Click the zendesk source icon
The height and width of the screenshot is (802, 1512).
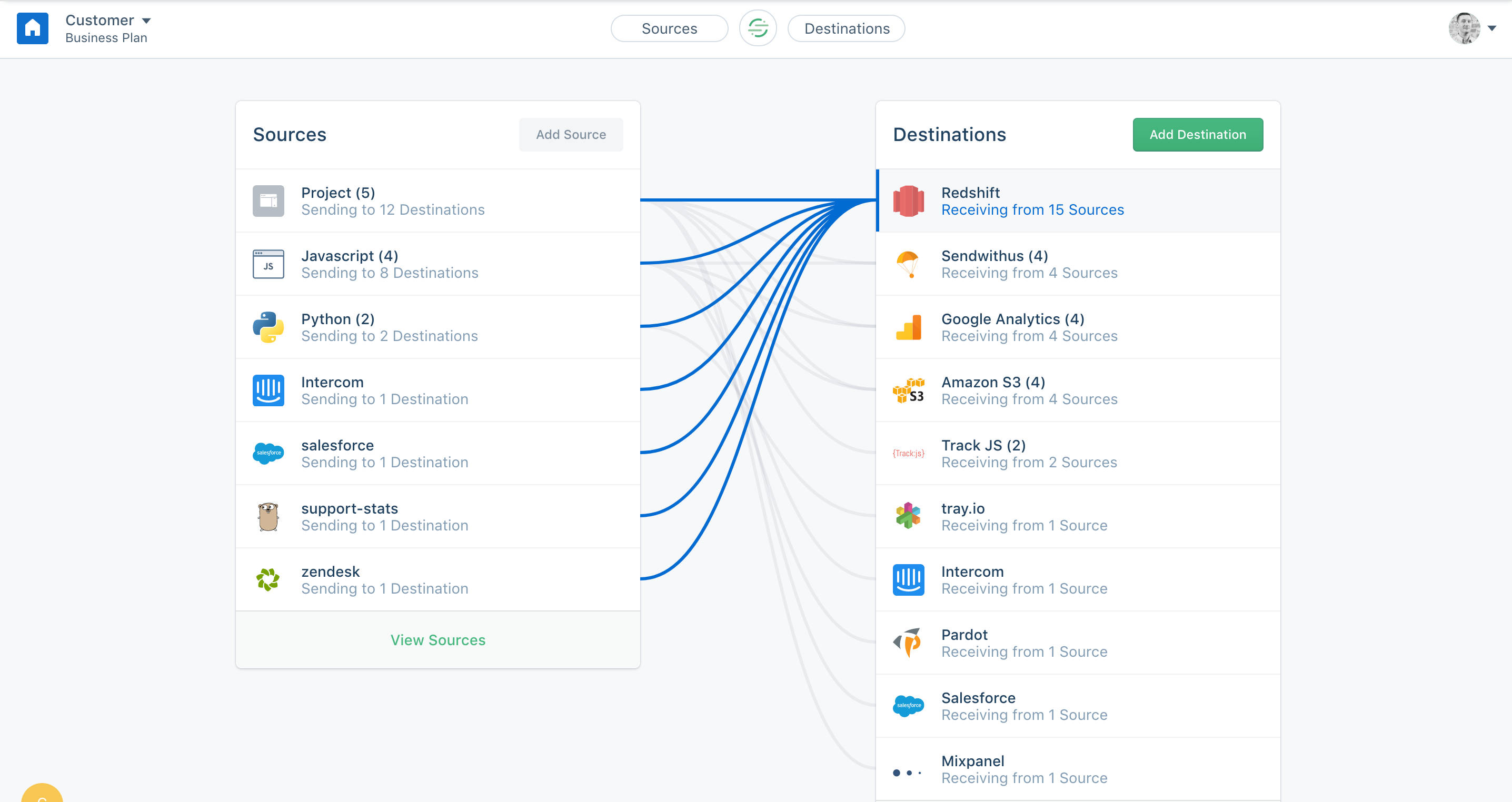[x=268, y=579]
